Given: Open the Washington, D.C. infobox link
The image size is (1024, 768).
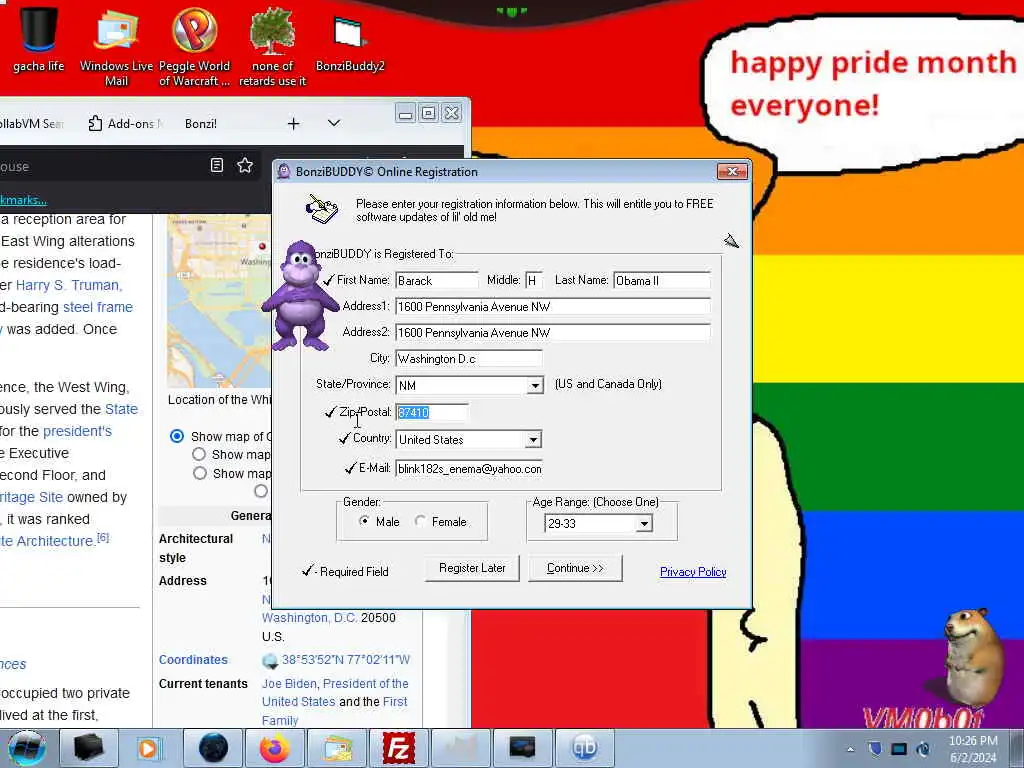Looking at the screenshot, I should pyautogui.click(x=310, y=618).
